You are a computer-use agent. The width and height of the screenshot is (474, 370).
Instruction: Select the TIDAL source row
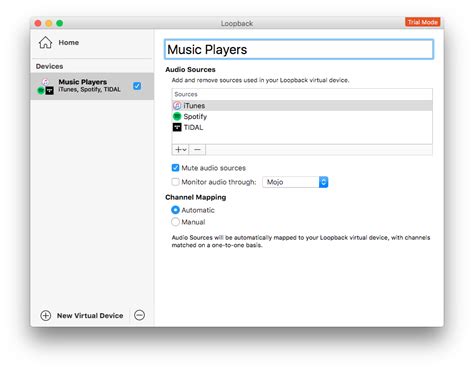[302, 127]
